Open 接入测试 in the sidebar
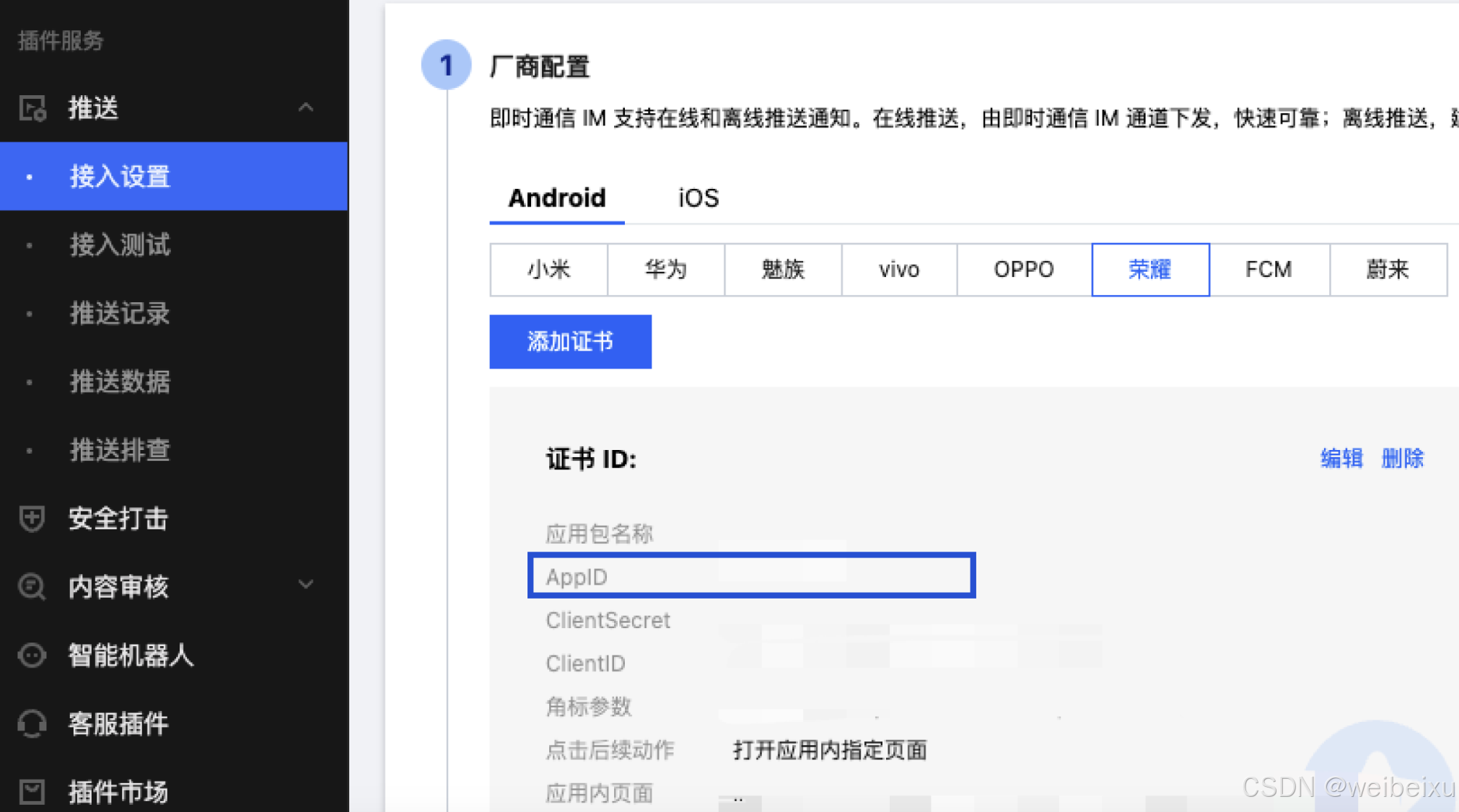The image size is (1459, 812). tap(120, 244)
